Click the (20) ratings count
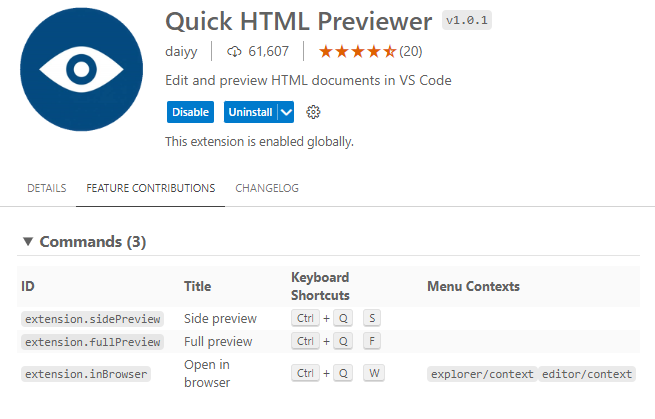 (x=411, y=51)
